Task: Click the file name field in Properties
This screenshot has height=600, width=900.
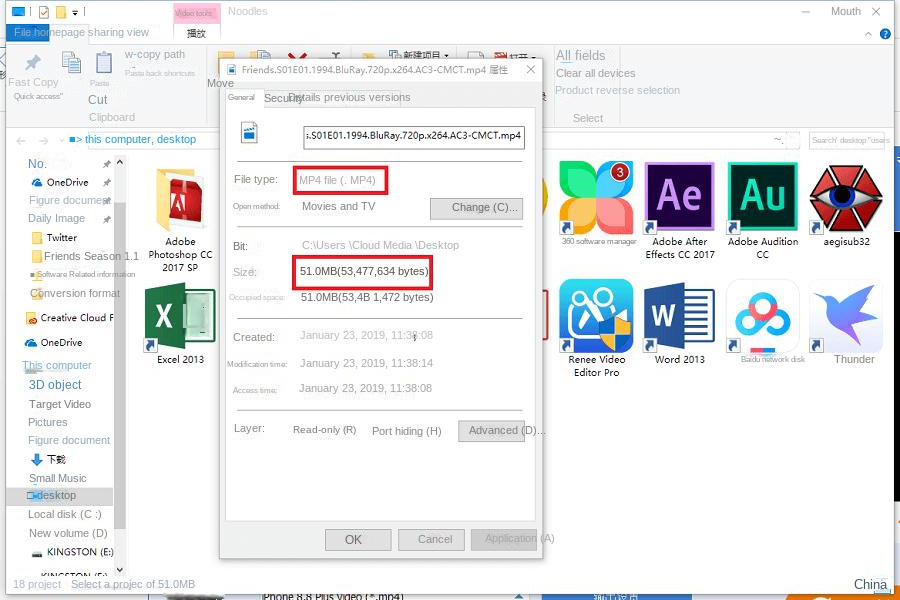Action: pyautogui.click(x=414, y=137)
